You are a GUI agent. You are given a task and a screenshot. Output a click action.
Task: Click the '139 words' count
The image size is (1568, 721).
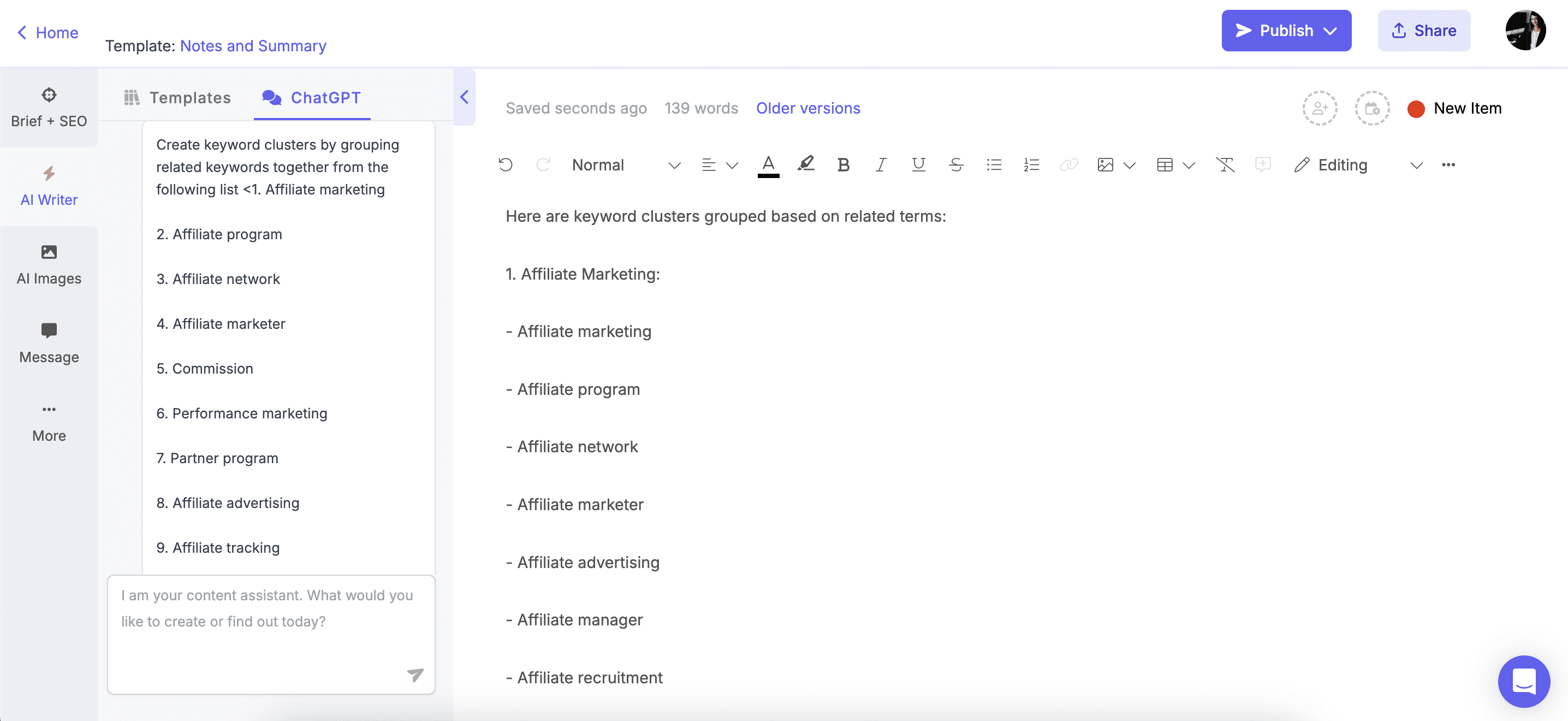tap(701, 108)
